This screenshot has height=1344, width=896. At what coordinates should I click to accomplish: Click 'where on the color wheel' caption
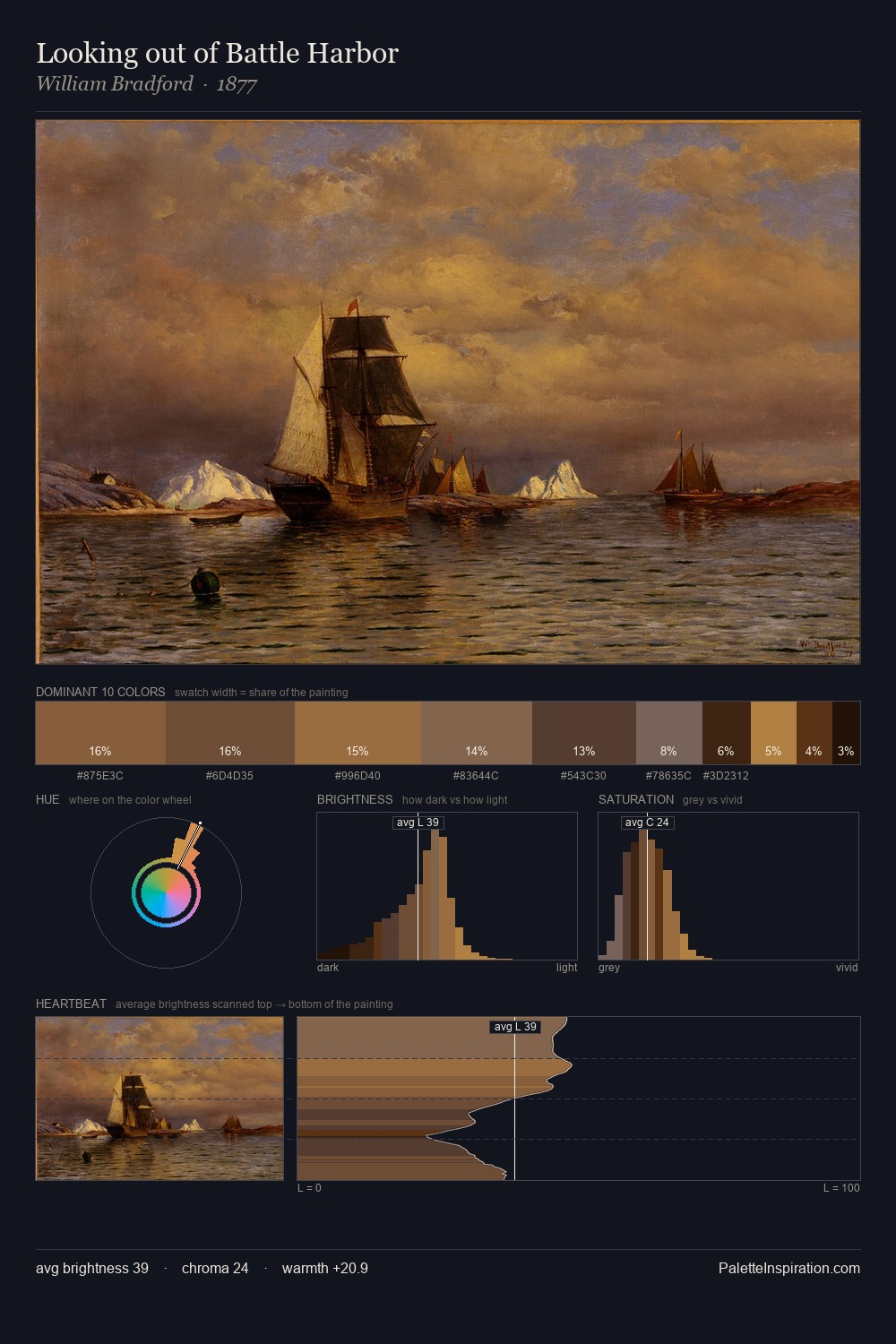click(130, 800)
